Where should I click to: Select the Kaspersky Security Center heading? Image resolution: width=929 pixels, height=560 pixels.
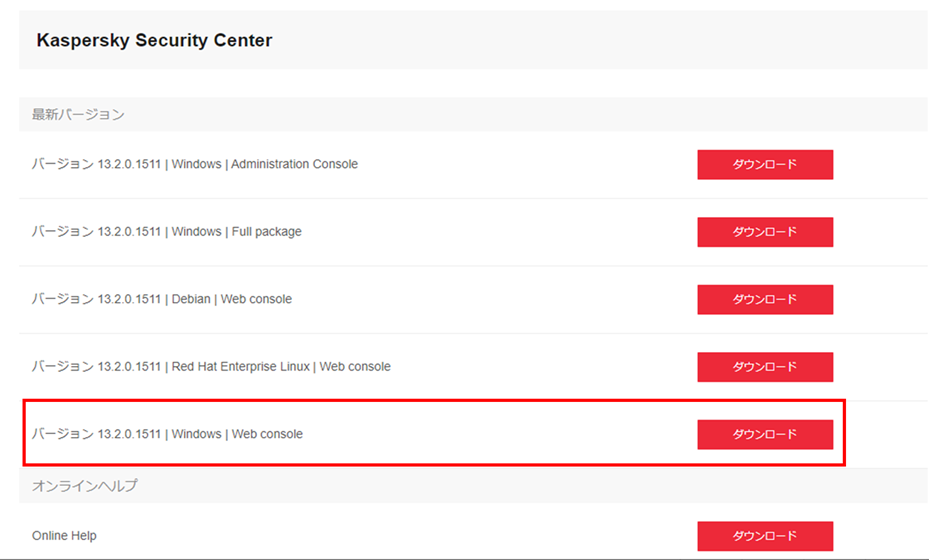coord(154,40)
